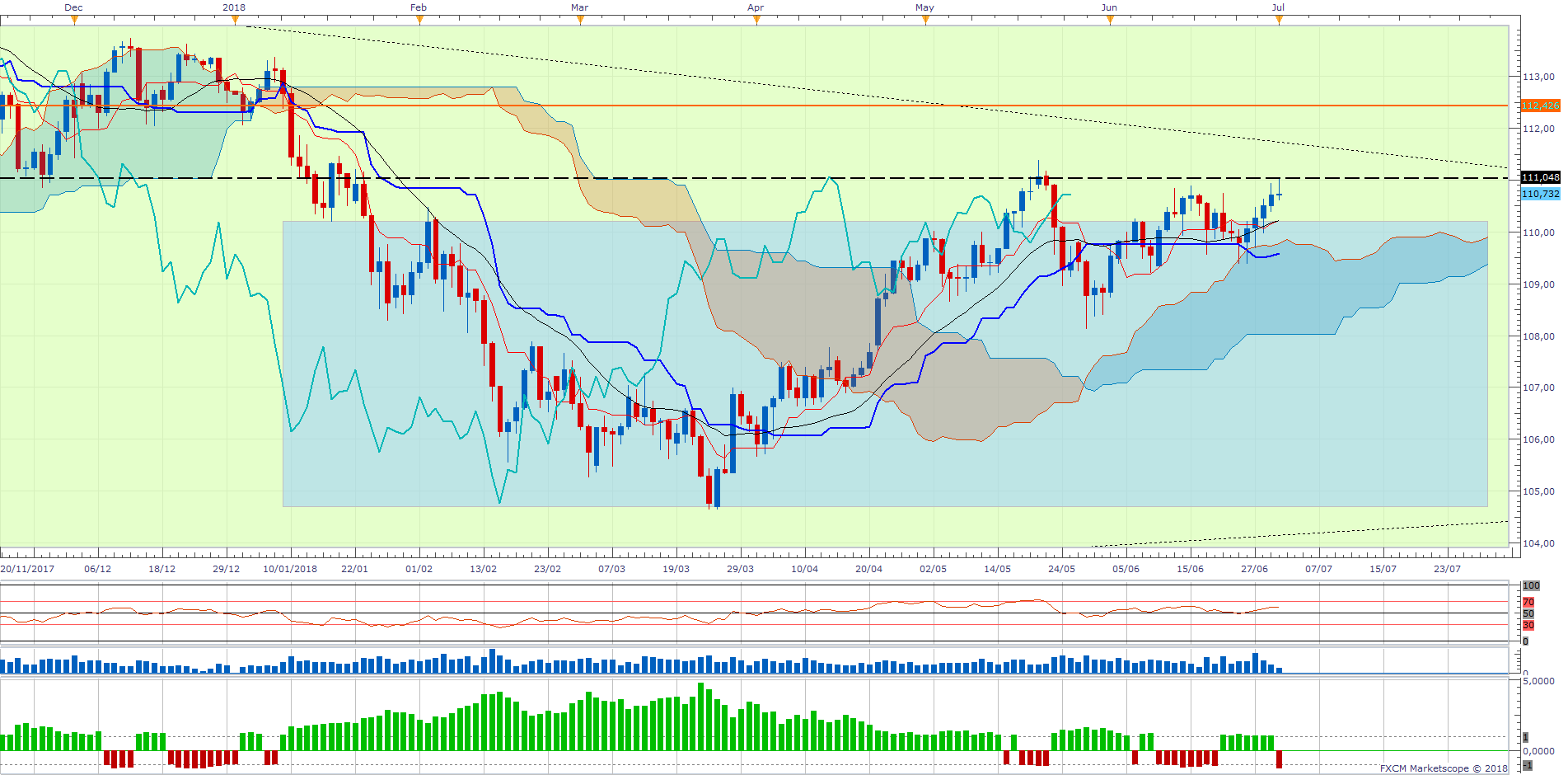Viewport: 1568px width, 775px height.
Task: Select the 109,00 price axis label
Action: pos(1538,284)
